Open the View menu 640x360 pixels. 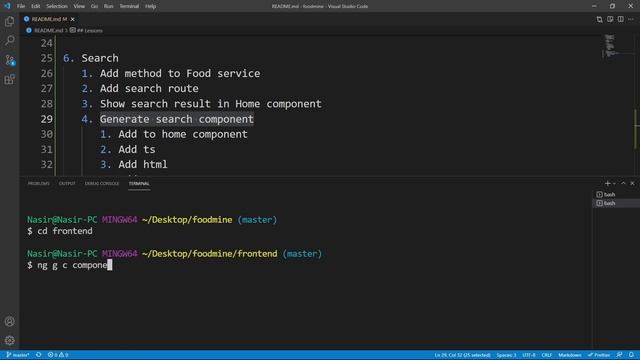79,6
